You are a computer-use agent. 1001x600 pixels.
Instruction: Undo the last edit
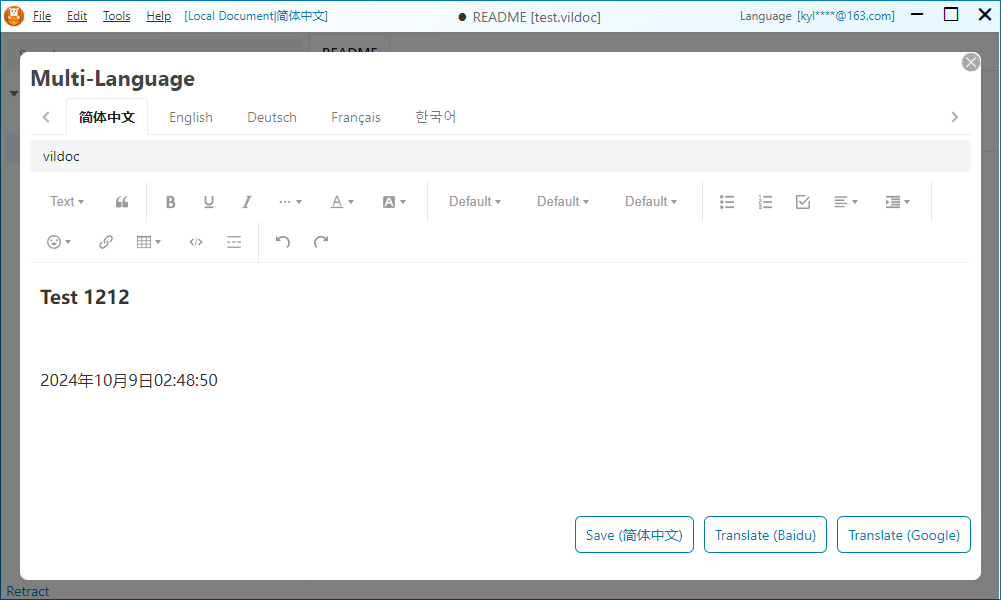click(x=283, y=242)
